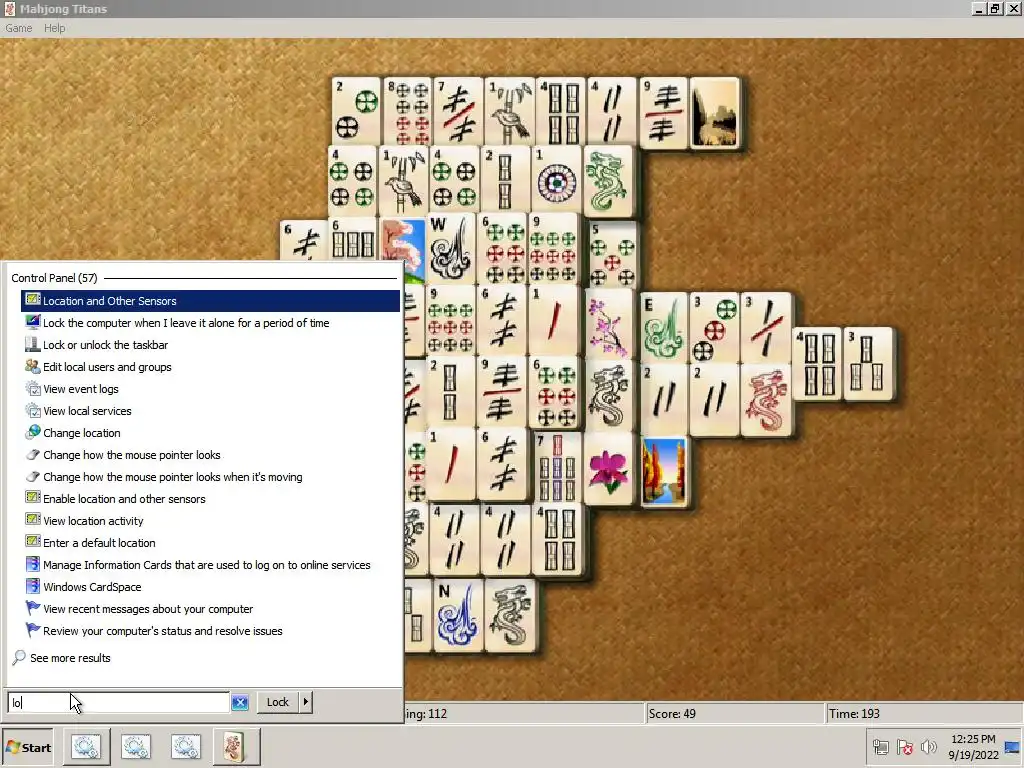Select the 3 bars tile at far right
The height and width of the screenshot is (768, 1024).
pyautogui.click(x=868, y=363)
